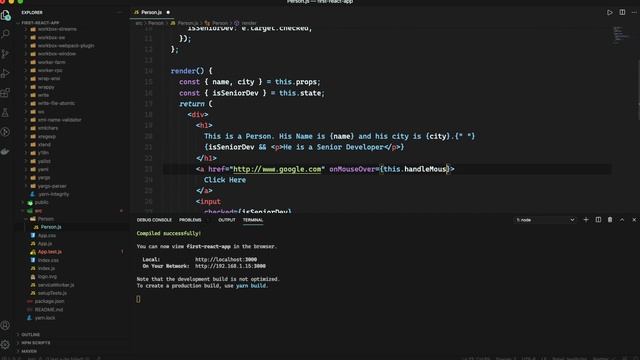Screen dimensions: 640x360
Task: Select the write-file-atomic folder
Action: tap(56, 103)
